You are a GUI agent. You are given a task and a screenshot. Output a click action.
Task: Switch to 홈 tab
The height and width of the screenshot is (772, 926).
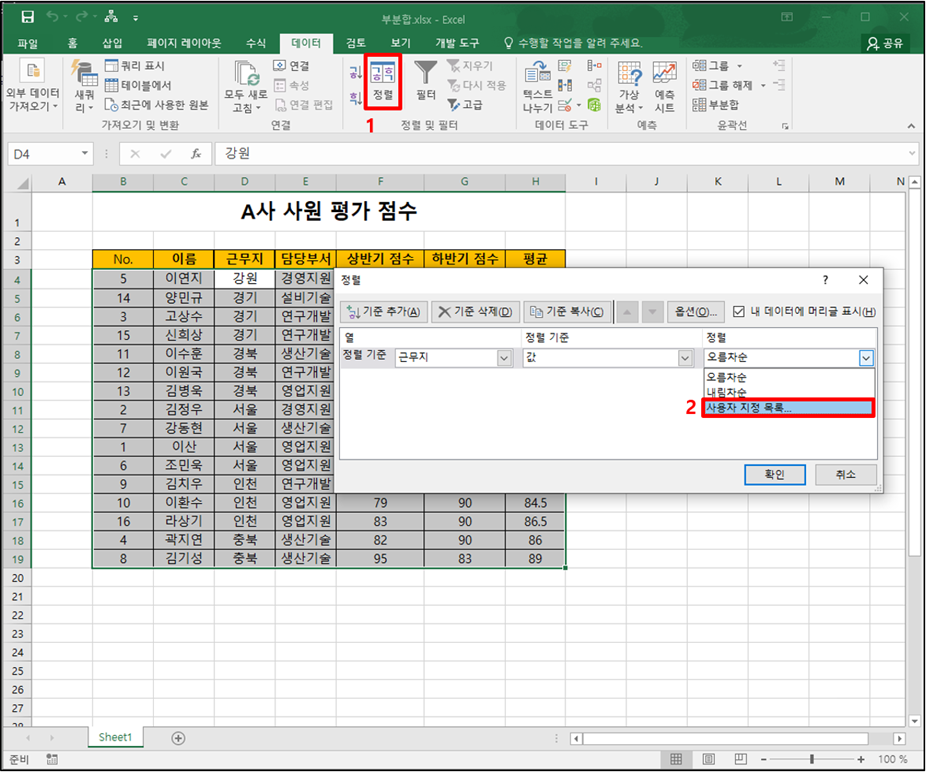[73, 43]
